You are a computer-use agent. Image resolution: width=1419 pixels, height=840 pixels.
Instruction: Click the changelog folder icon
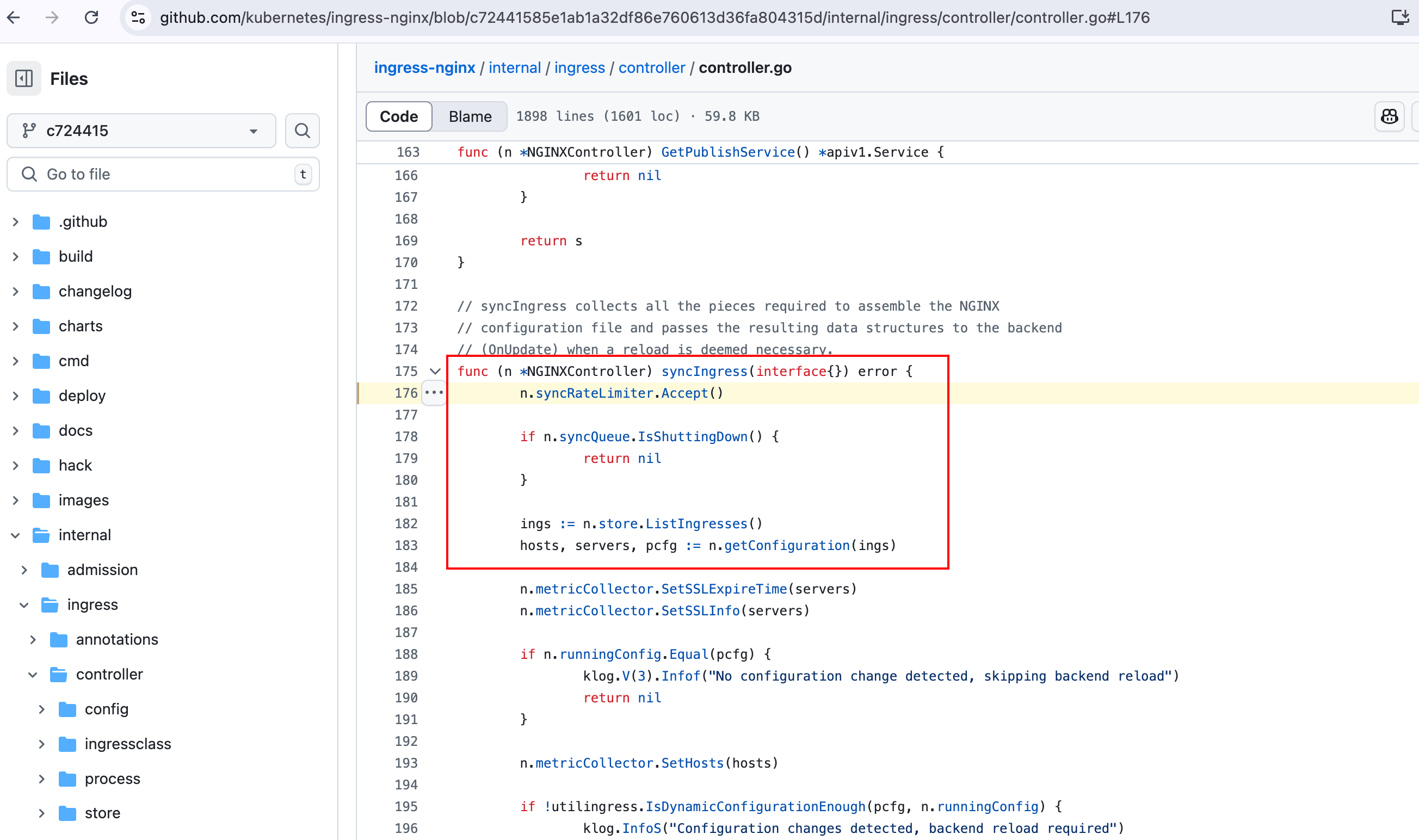[x=41, y=292]
